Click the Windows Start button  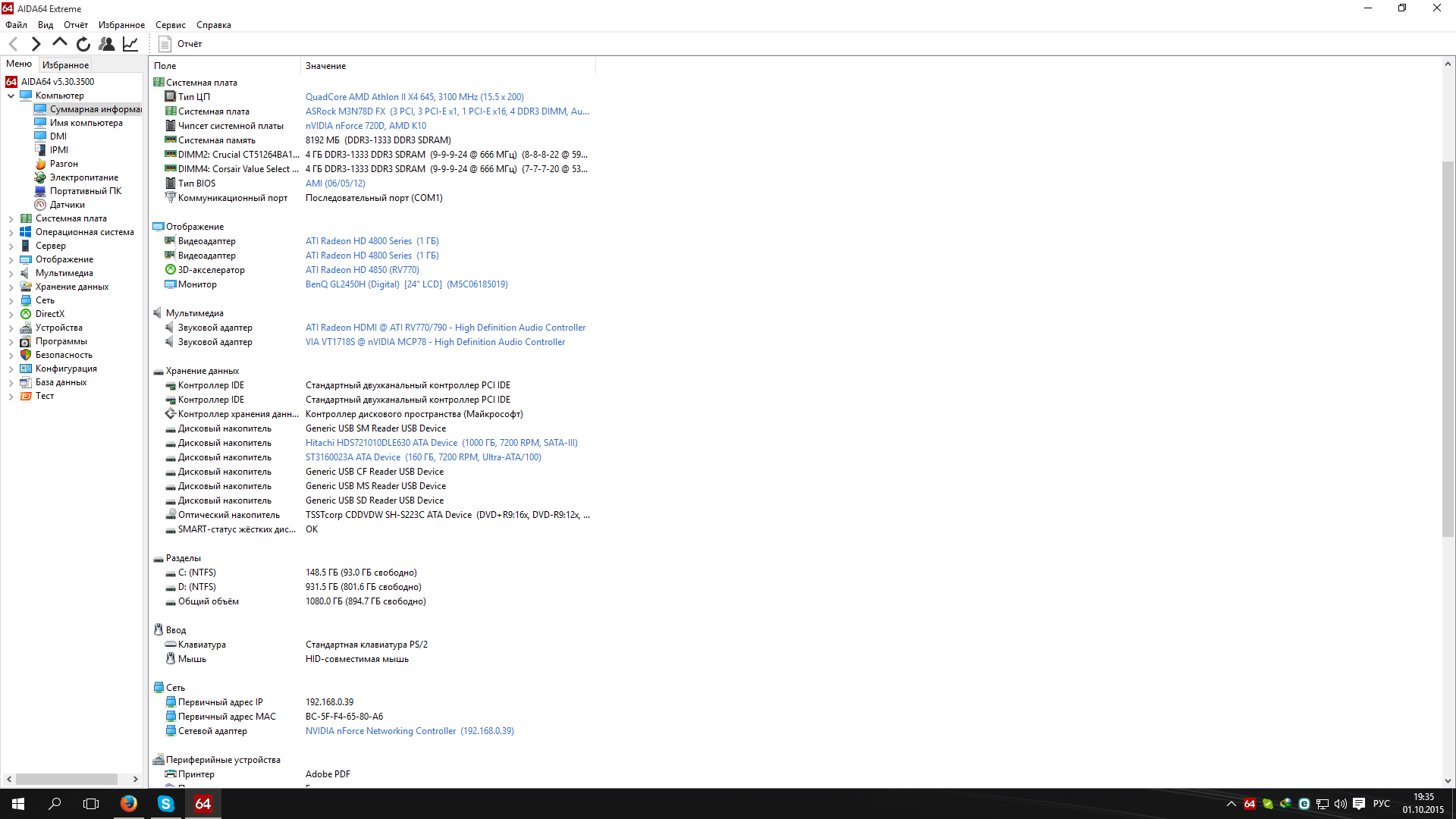[x=18, y=804]
